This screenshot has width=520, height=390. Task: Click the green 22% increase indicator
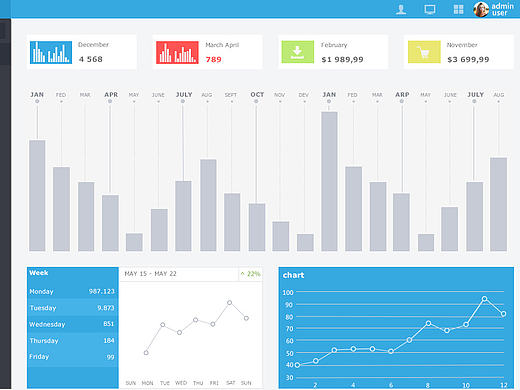point(250,274)
